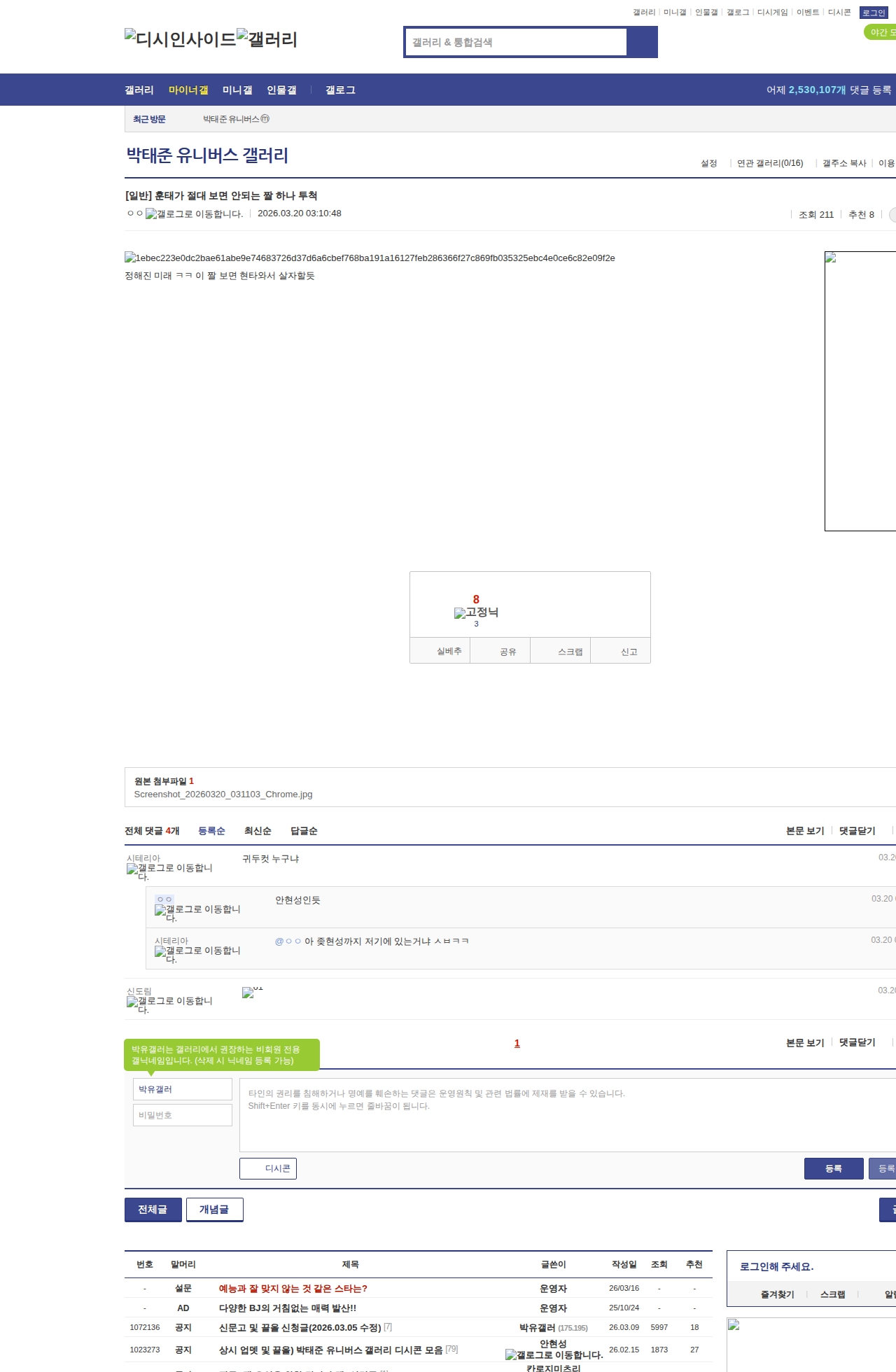Click 본문 보기 below the comment list
The image size is (896, 1372).
805,1042
